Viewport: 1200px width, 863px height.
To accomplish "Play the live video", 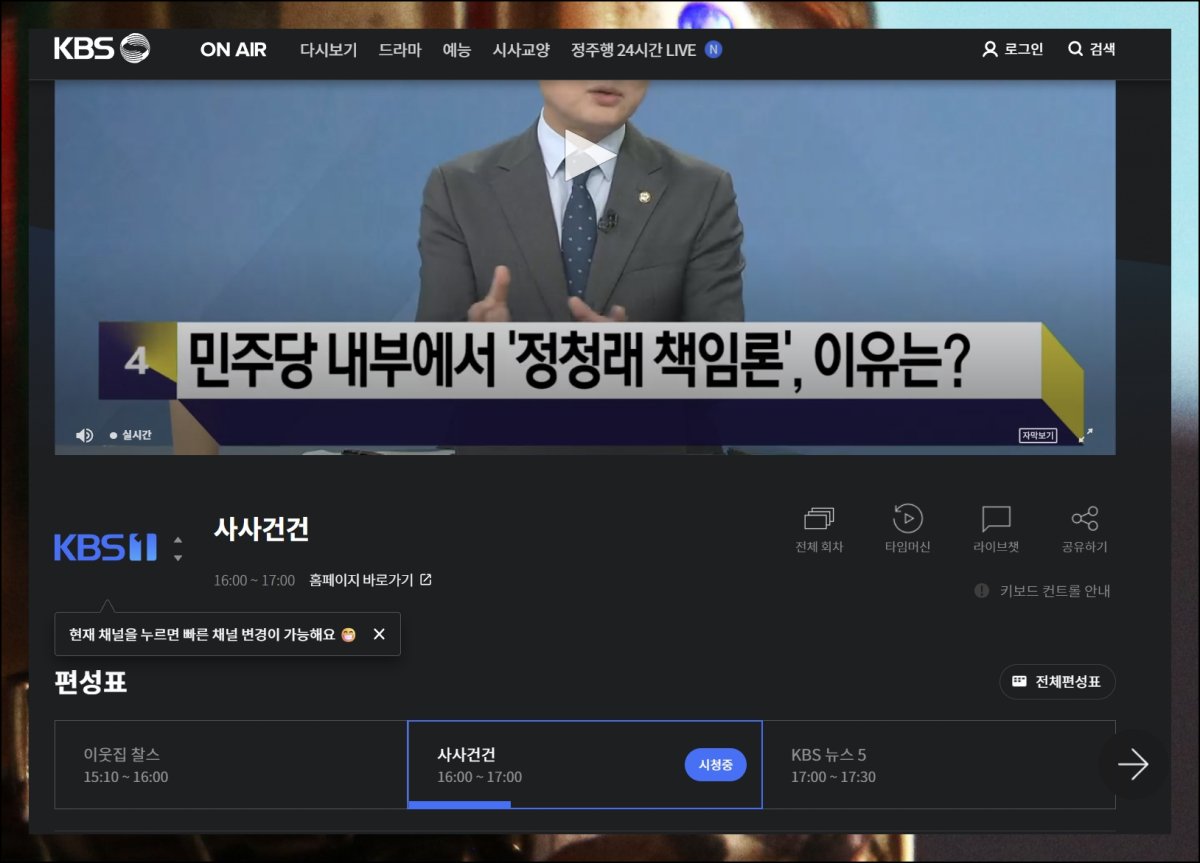I will click(x=590, y=156).
